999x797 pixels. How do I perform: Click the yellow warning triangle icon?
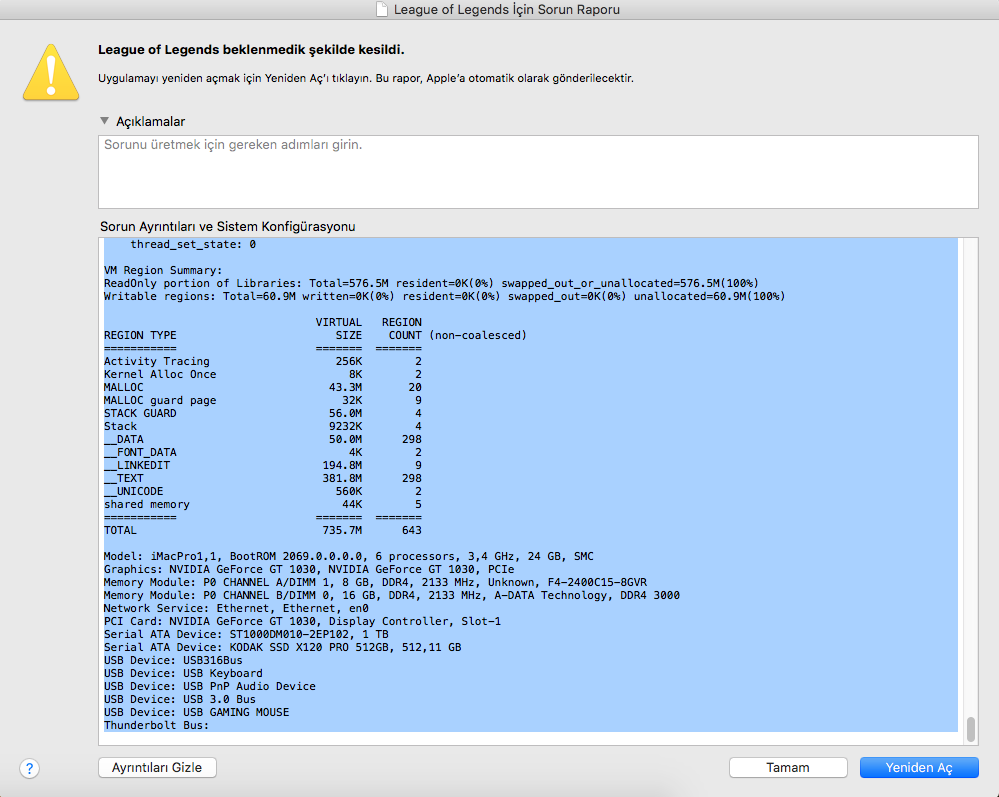point(51,74)
